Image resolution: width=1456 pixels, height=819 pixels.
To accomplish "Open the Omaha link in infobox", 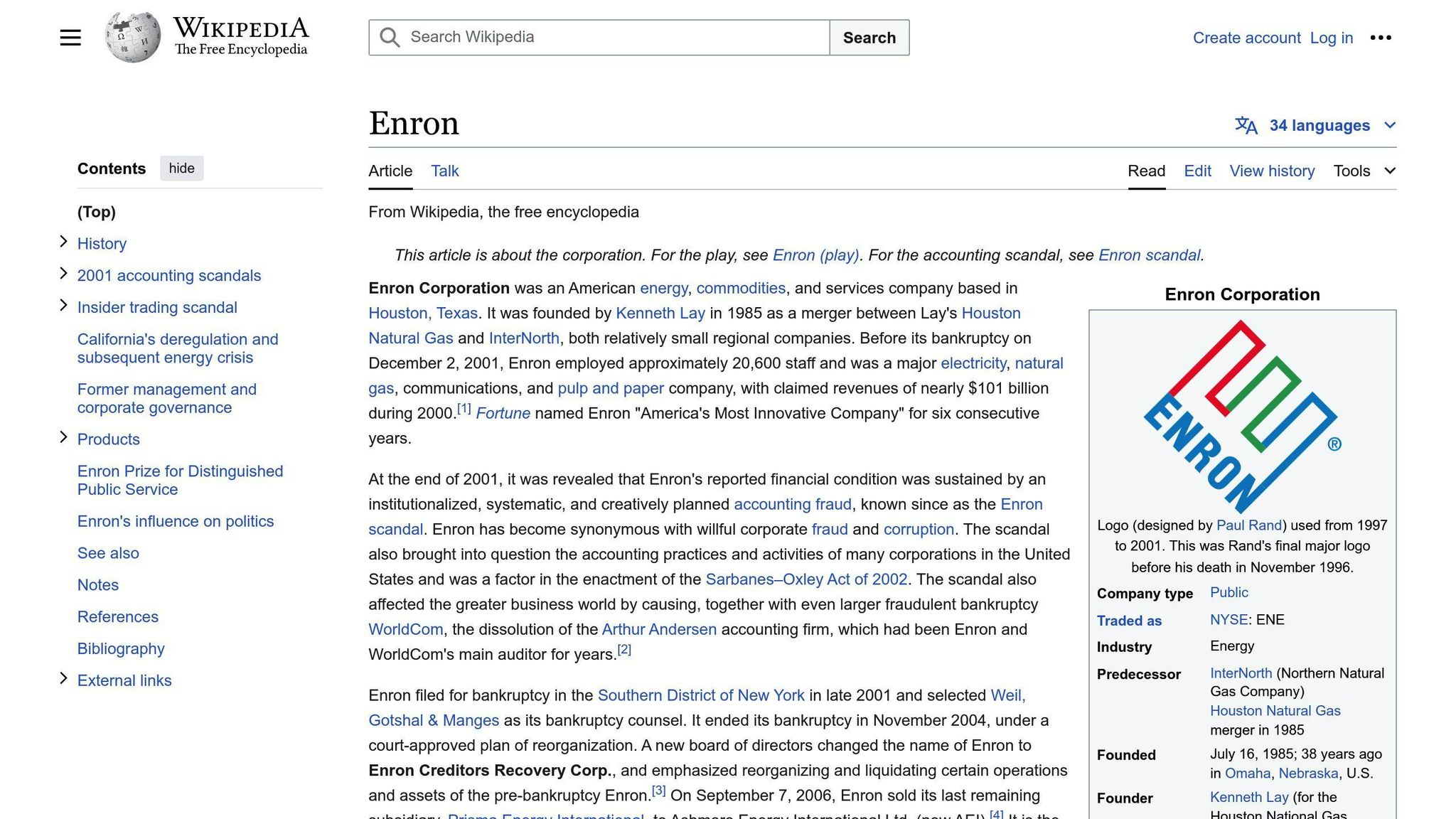I will (x=1248, y=773).
